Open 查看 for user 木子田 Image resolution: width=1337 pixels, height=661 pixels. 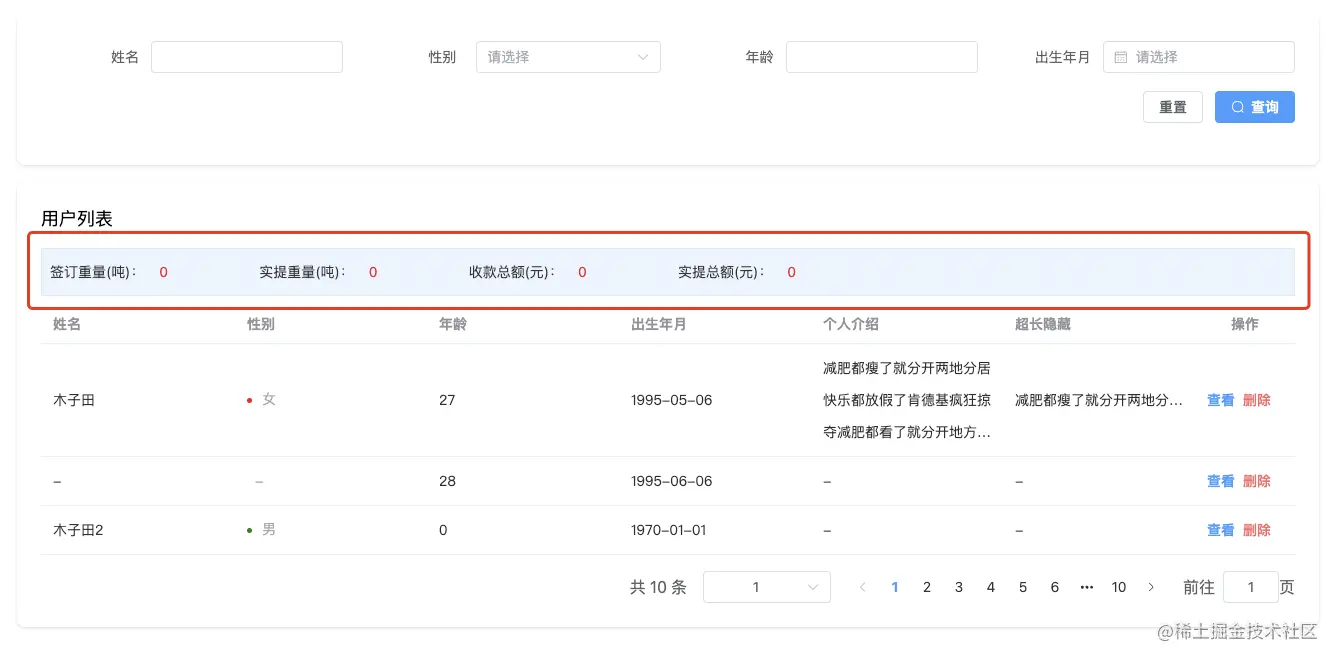1220,399
